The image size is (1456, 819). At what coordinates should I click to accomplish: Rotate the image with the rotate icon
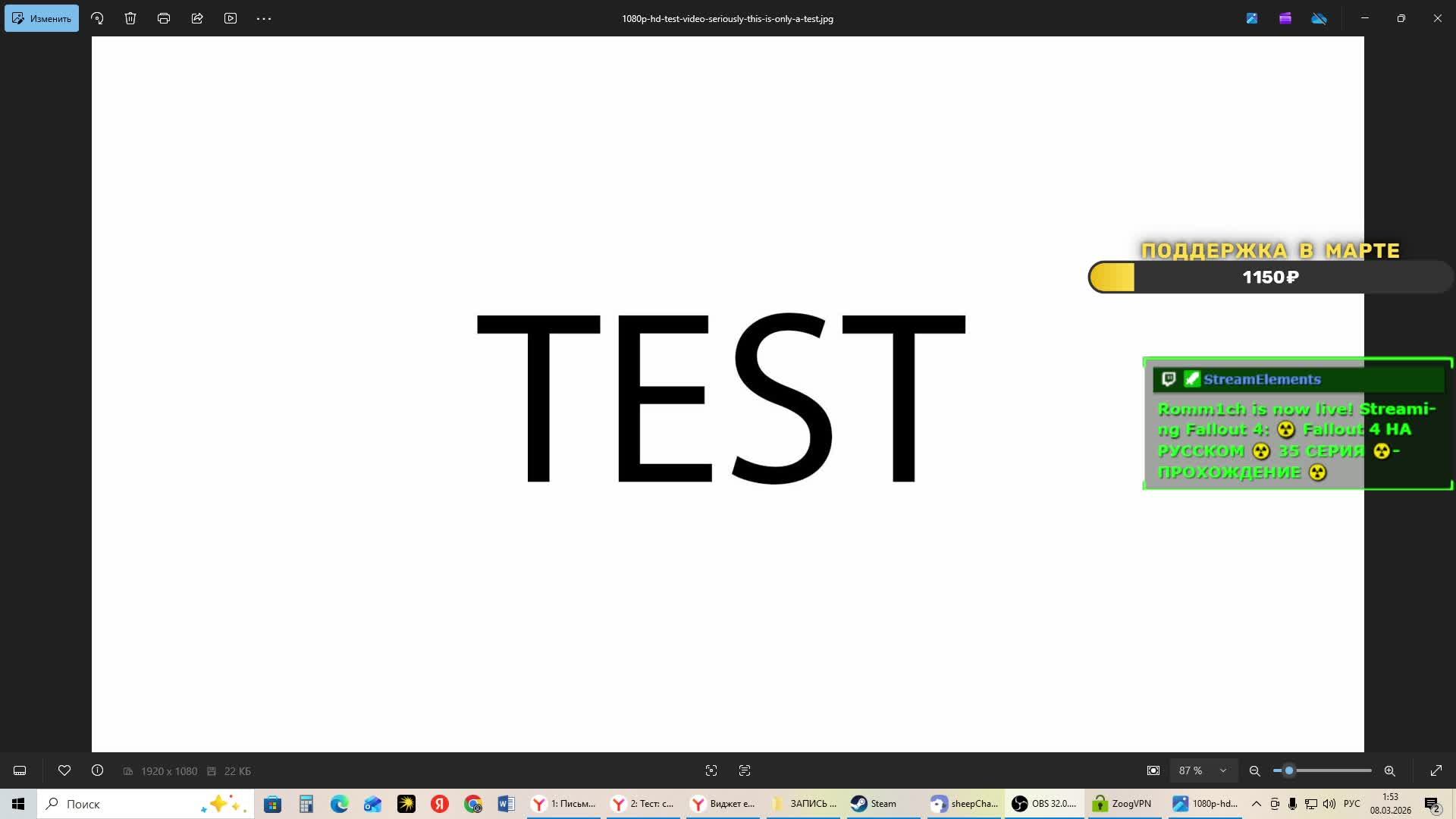[x=97, y=18]
